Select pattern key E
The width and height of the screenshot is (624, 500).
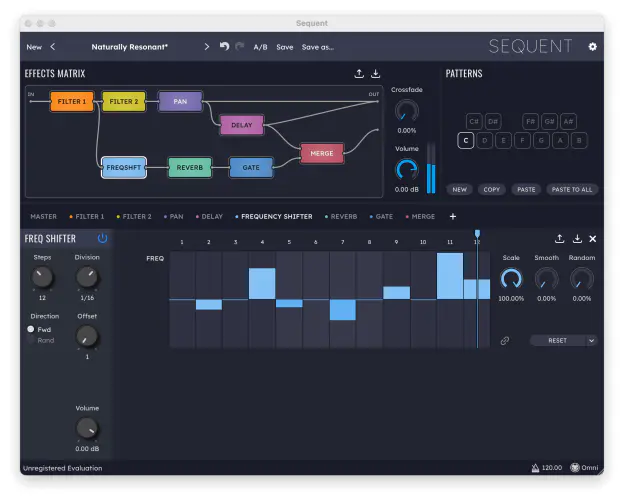503,141
